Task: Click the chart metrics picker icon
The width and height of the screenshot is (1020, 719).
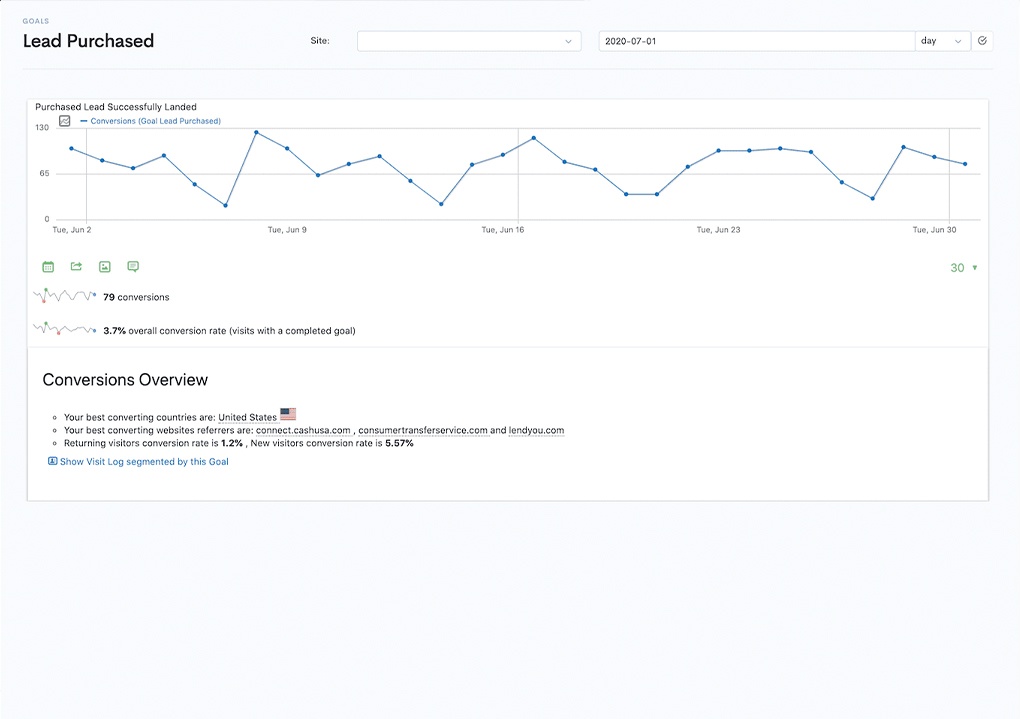Action: 65,121
